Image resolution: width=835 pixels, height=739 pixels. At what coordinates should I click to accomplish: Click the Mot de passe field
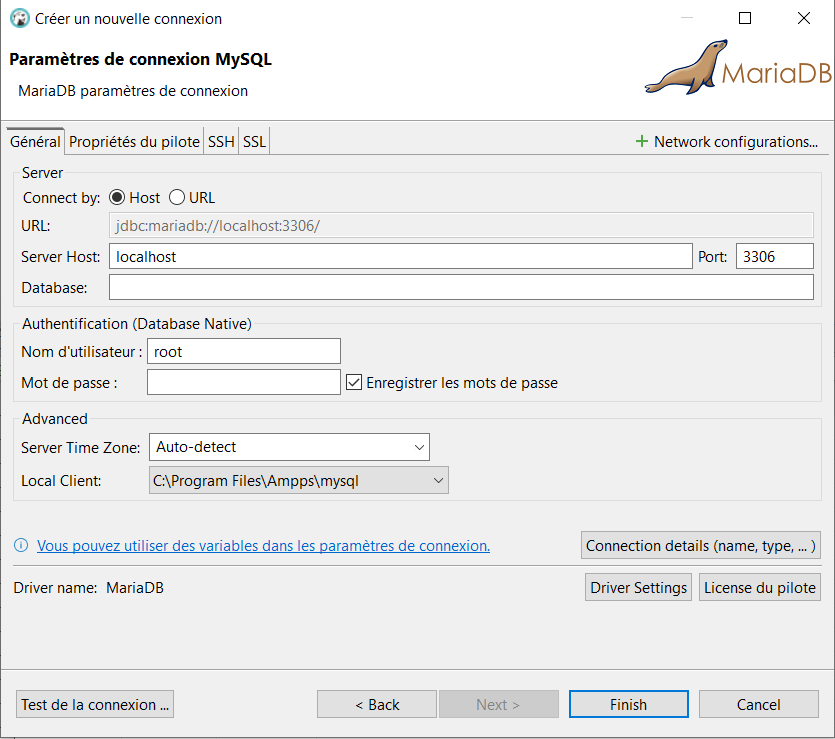[243, 381]
